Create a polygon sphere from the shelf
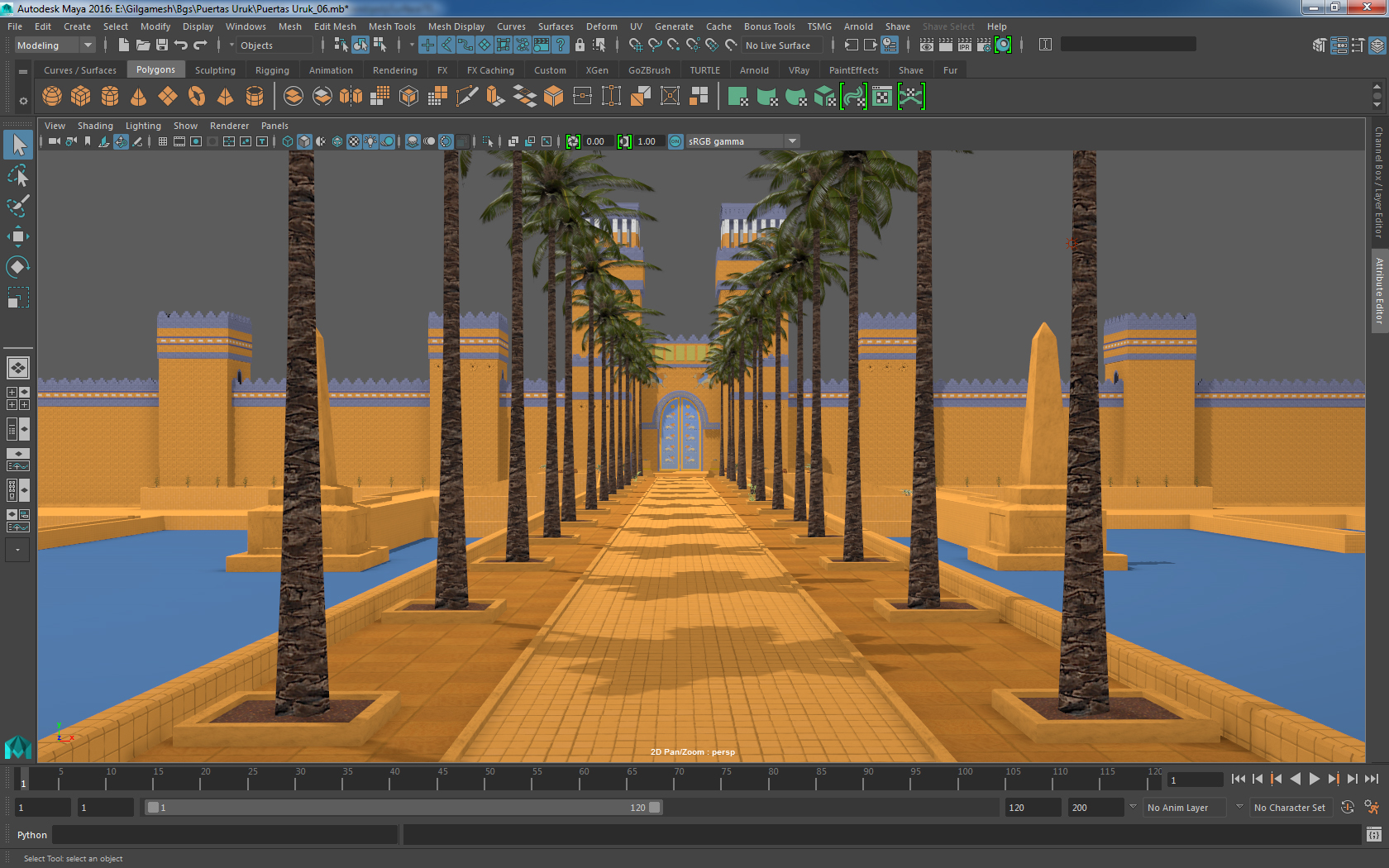The width and height of the screenshot is (1389, 868). point(52,97)
